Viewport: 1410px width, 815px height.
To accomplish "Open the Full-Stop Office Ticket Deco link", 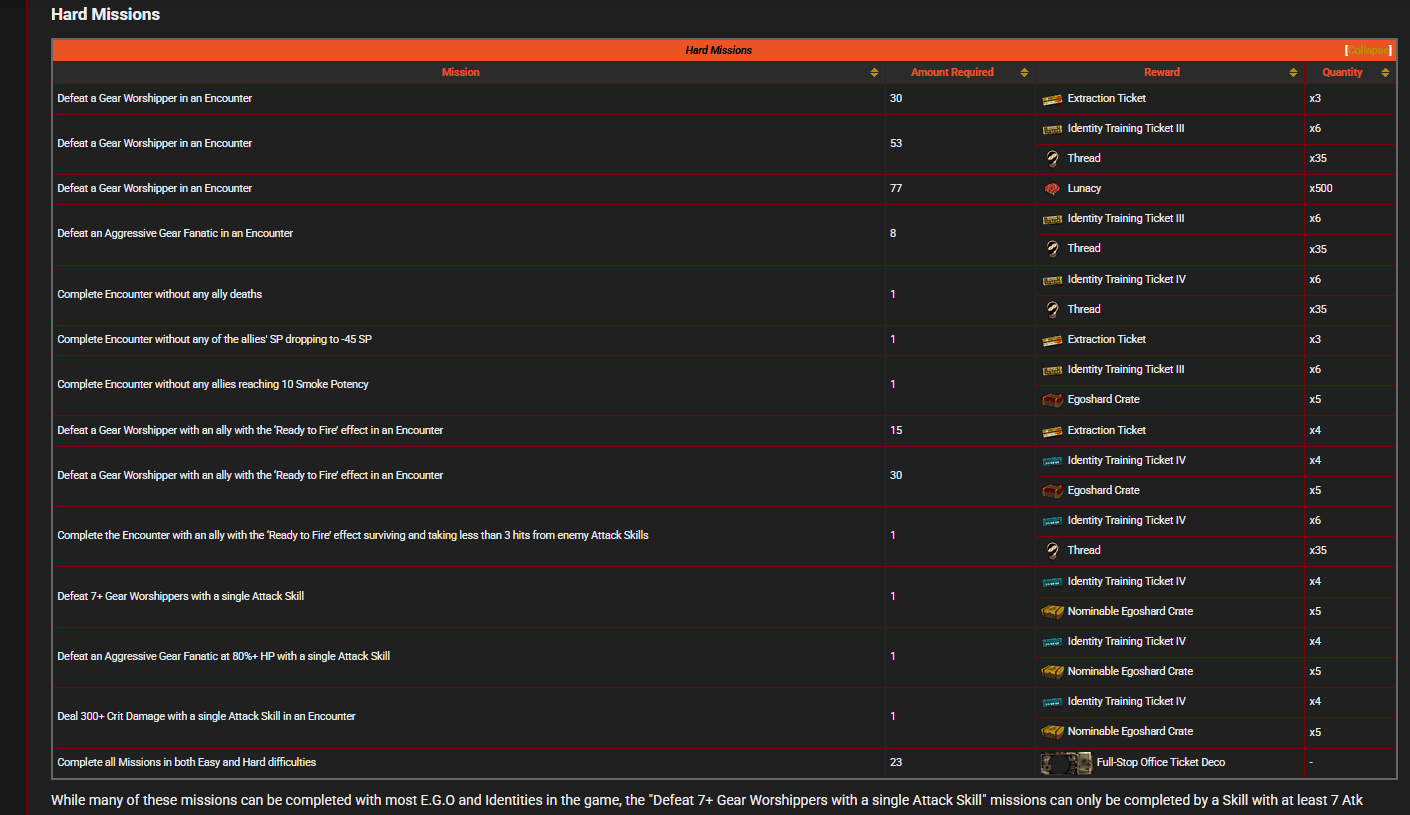I will [x=1161, y=763].
